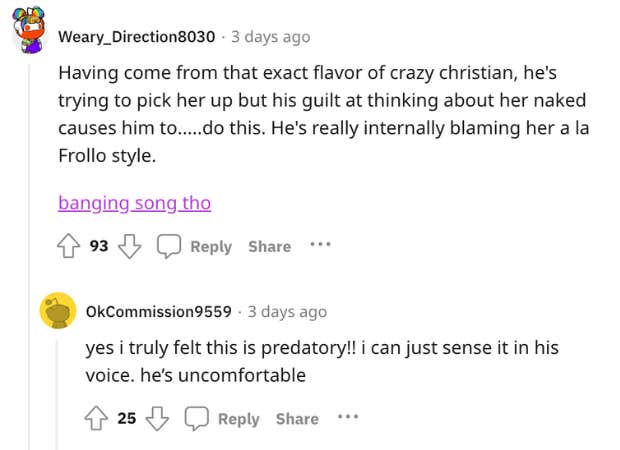Share Weary_Direction8030's comment
The image size is (620, 450).
click(x=269, y=246)
